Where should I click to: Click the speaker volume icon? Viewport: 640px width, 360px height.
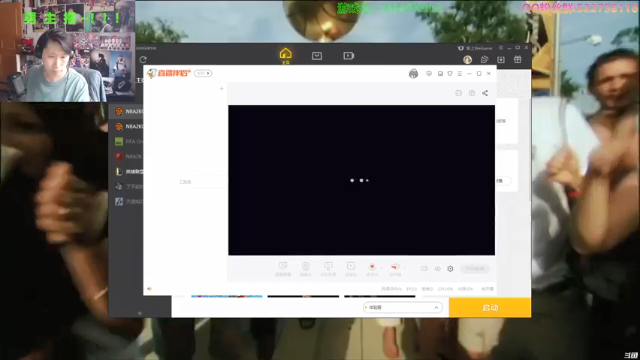(395, 268)
